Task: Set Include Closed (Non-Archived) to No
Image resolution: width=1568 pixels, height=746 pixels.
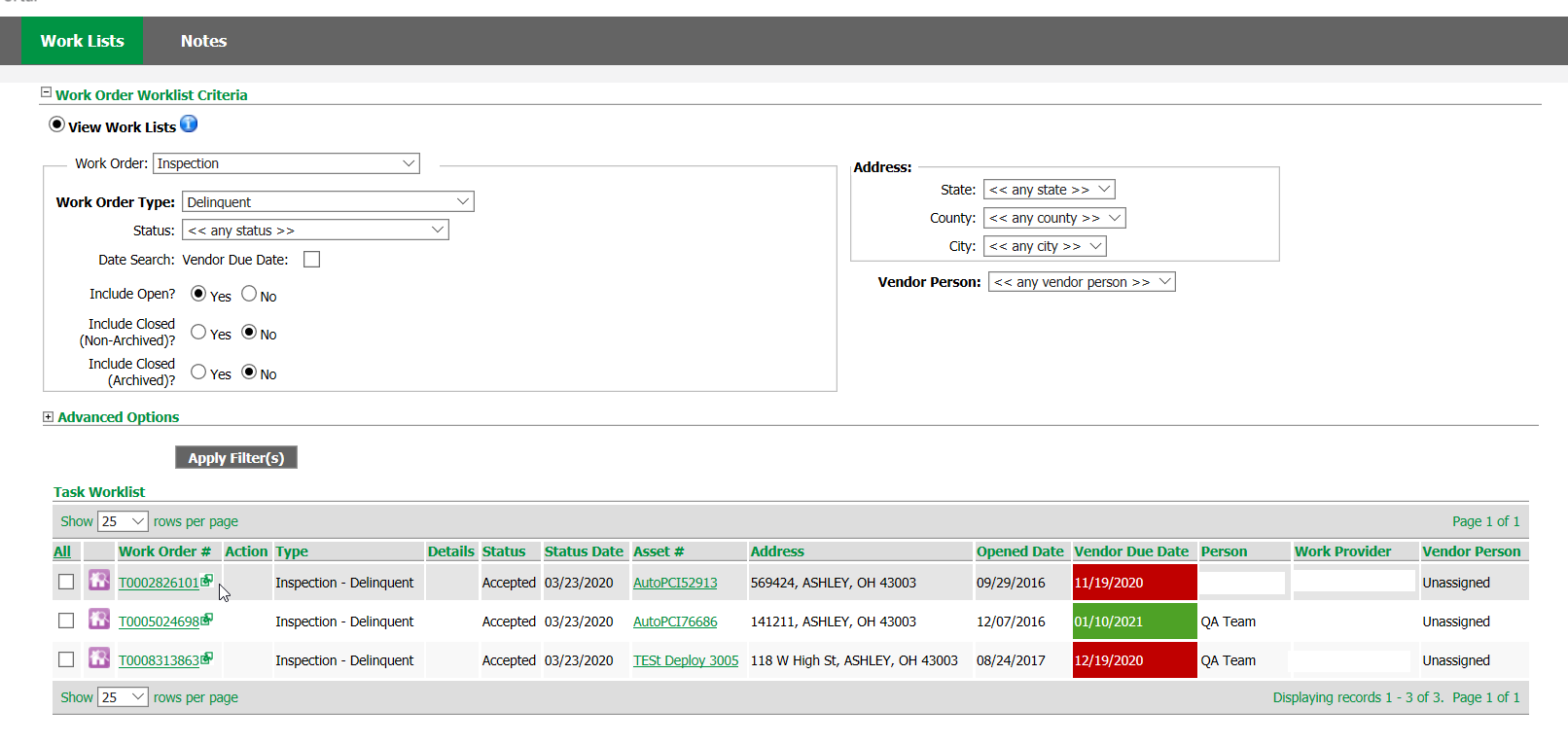Action: pos(249,332)
